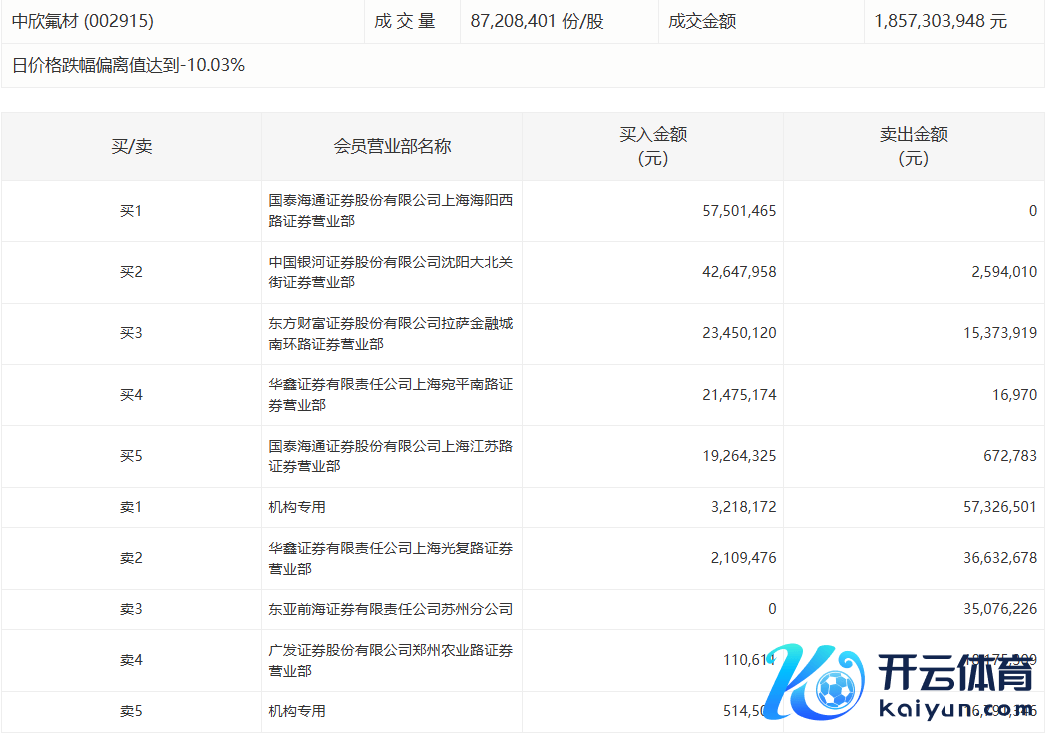Select stock name 中欣氟材 (002915)
This screenshot has width=1048, height=742.
[83, 21]
